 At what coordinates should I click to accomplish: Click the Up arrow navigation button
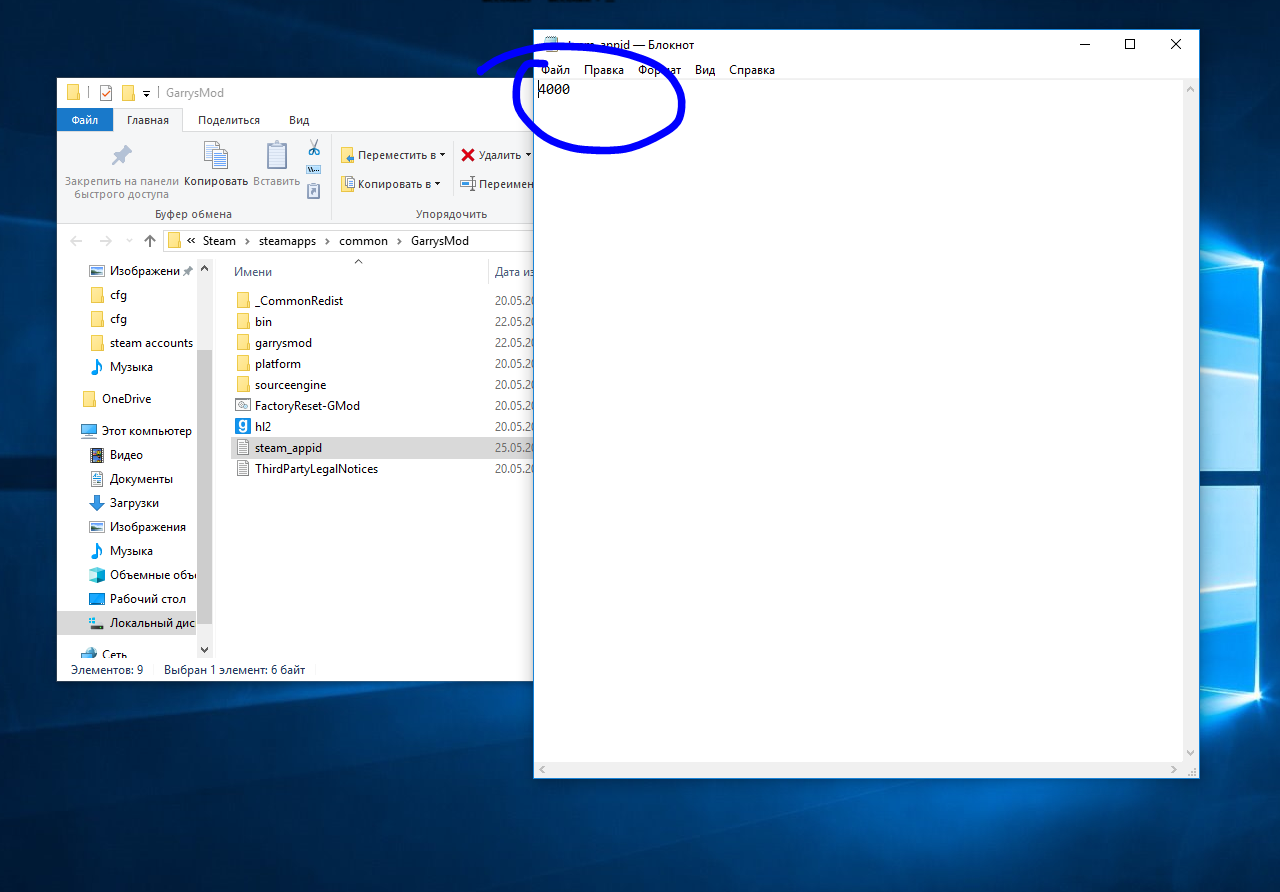pyautogui.click(x=150, y=241)
